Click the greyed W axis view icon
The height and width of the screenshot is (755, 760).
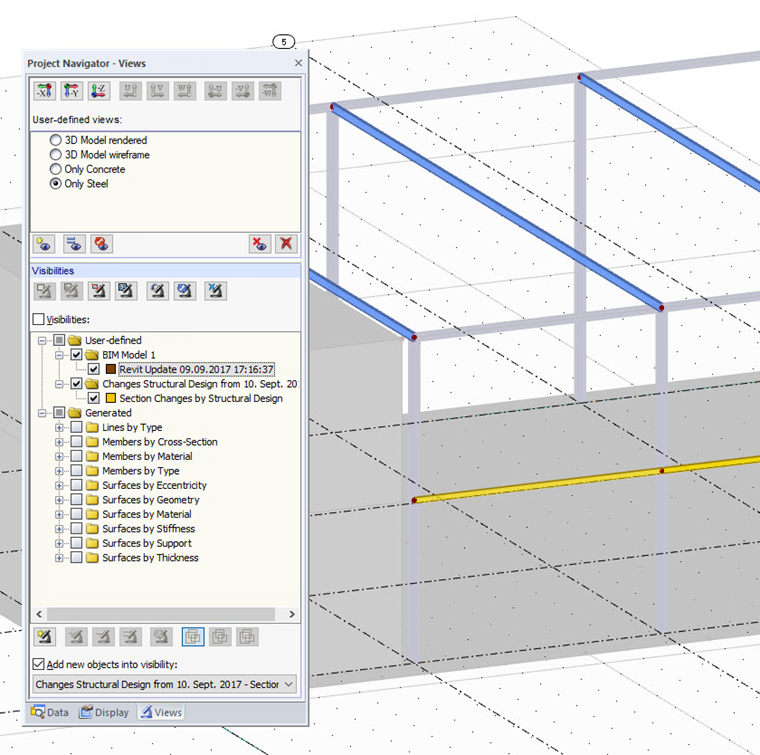pos(185,91)
